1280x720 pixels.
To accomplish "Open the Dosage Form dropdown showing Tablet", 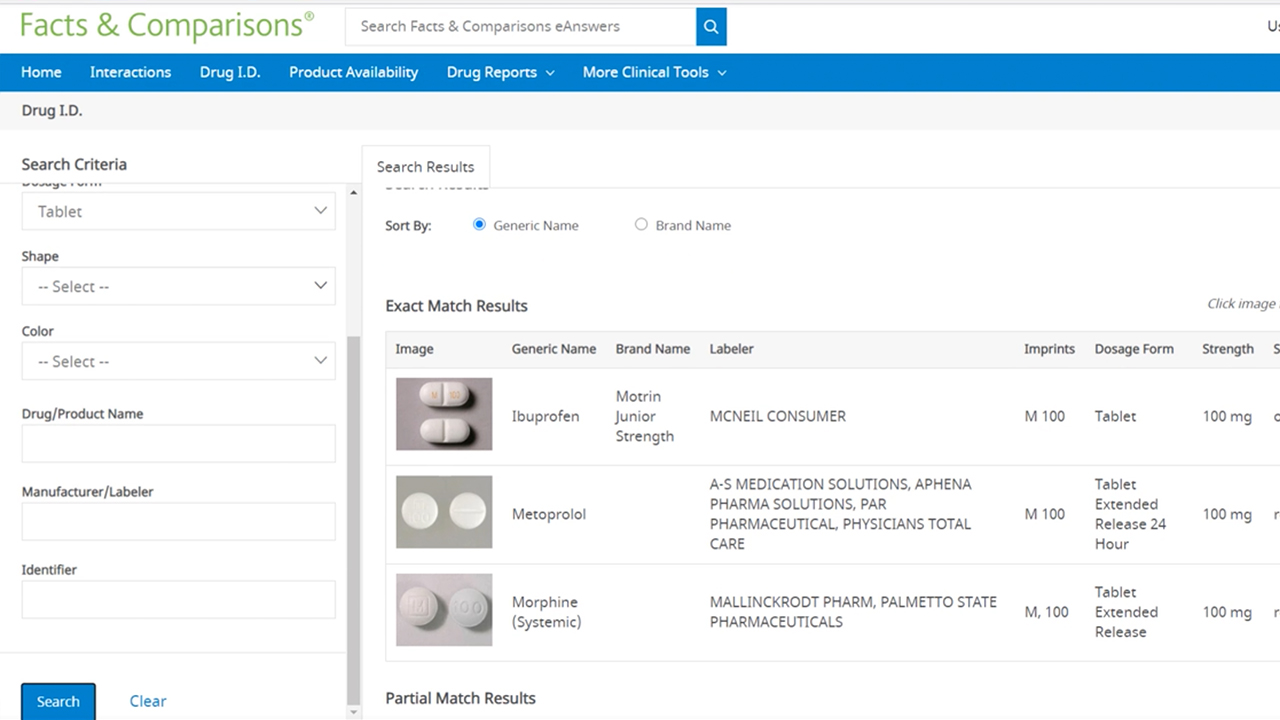I will (x=178, y=211).
